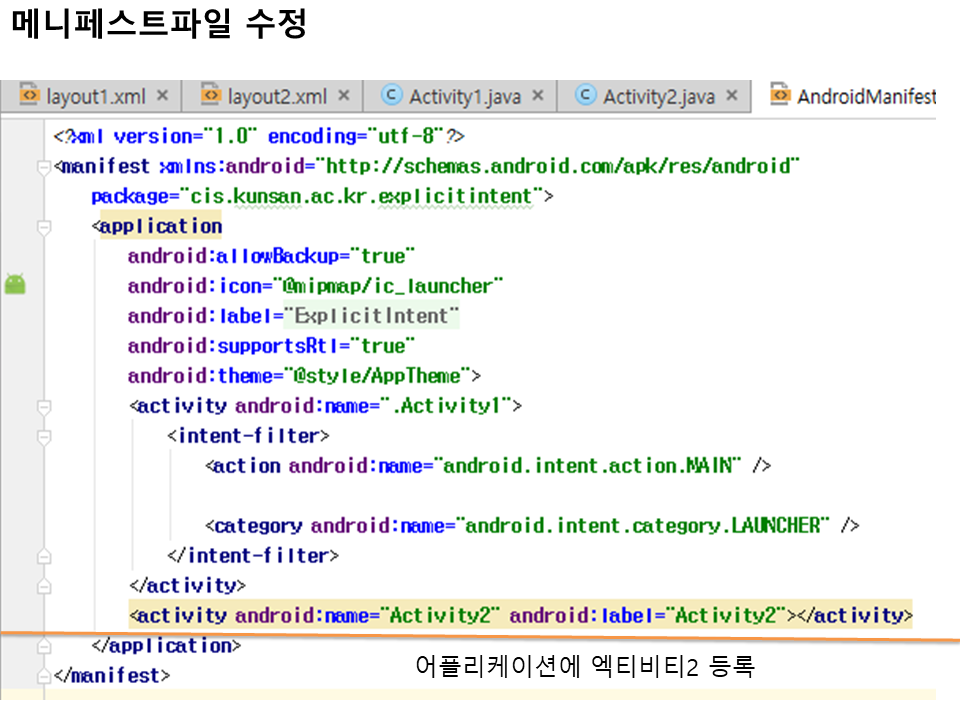
Task: Click the green Android gutter icon
Action: (x=15, y=285)
